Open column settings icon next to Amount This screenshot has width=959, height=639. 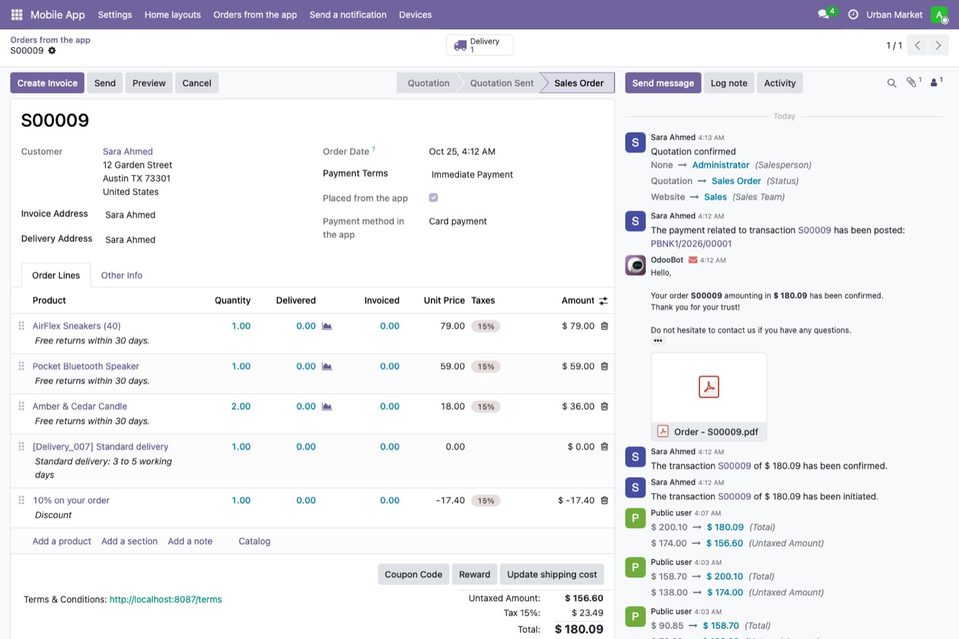click(604, 301)
